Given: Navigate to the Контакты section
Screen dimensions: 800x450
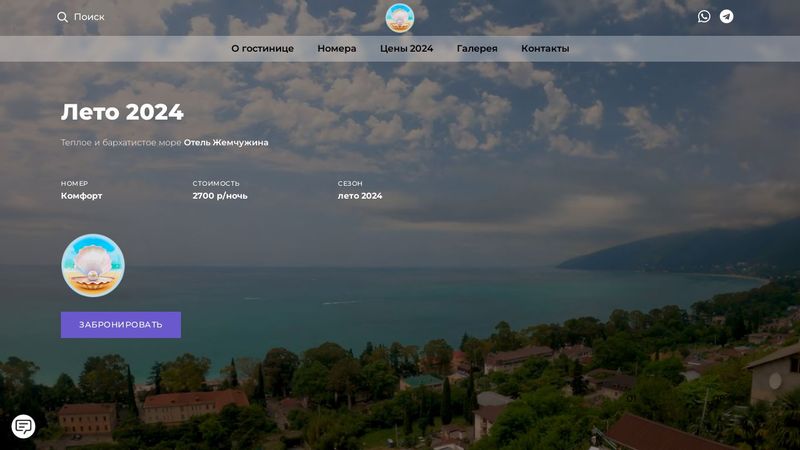Looking at the screenshot, I should coord(545,49).
